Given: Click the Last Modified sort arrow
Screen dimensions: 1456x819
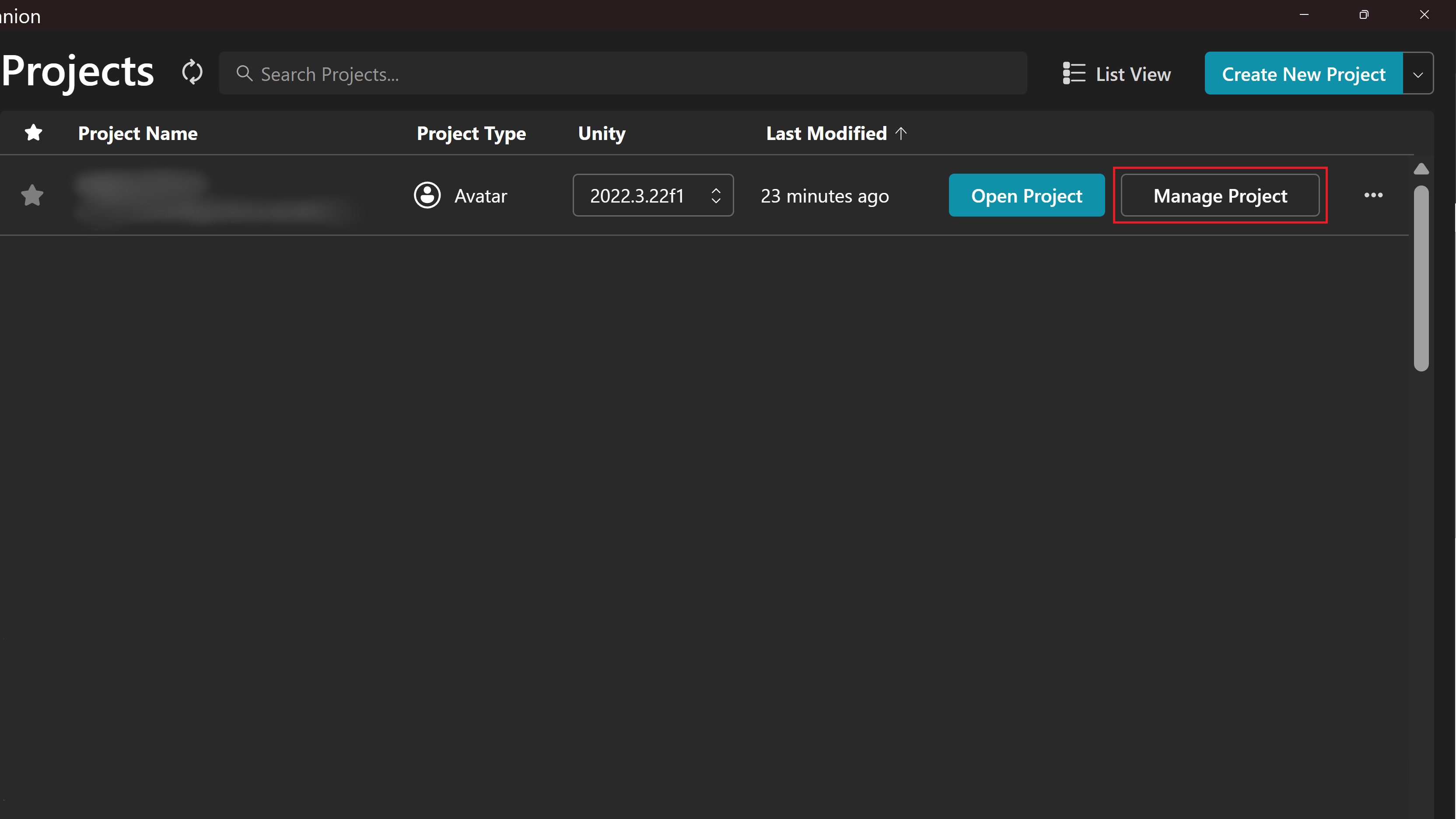Looking at the screenshot, I should tap(902, 133).
